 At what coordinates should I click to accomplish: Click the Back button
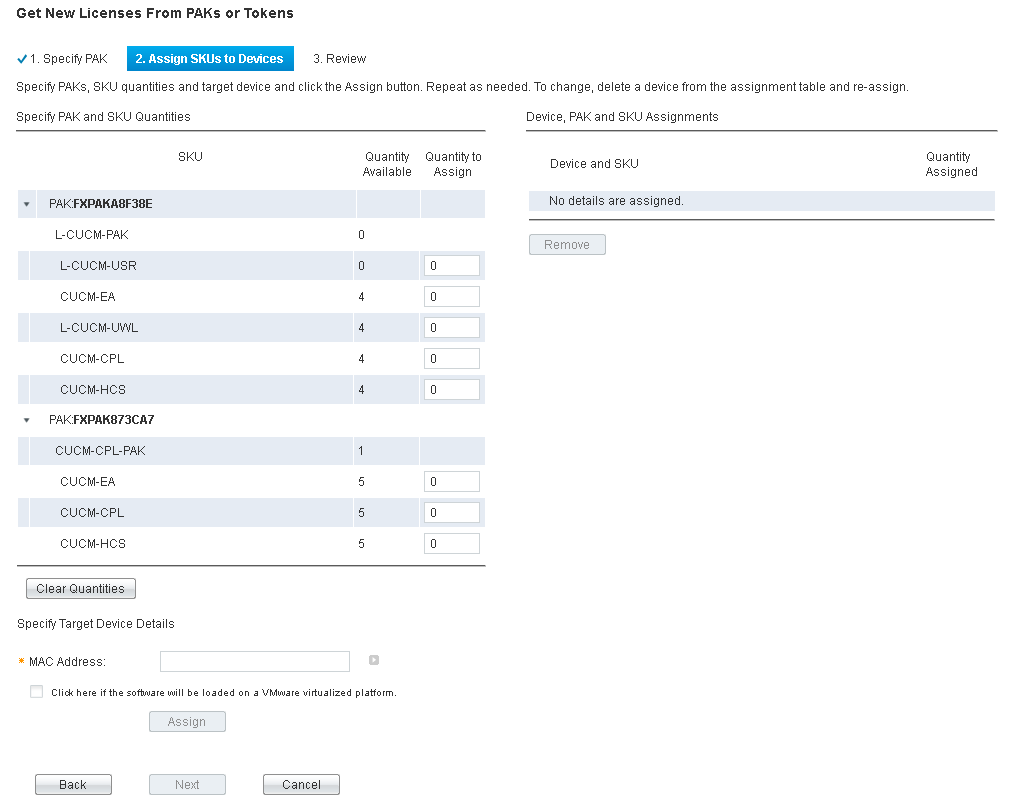pos(73,784)
